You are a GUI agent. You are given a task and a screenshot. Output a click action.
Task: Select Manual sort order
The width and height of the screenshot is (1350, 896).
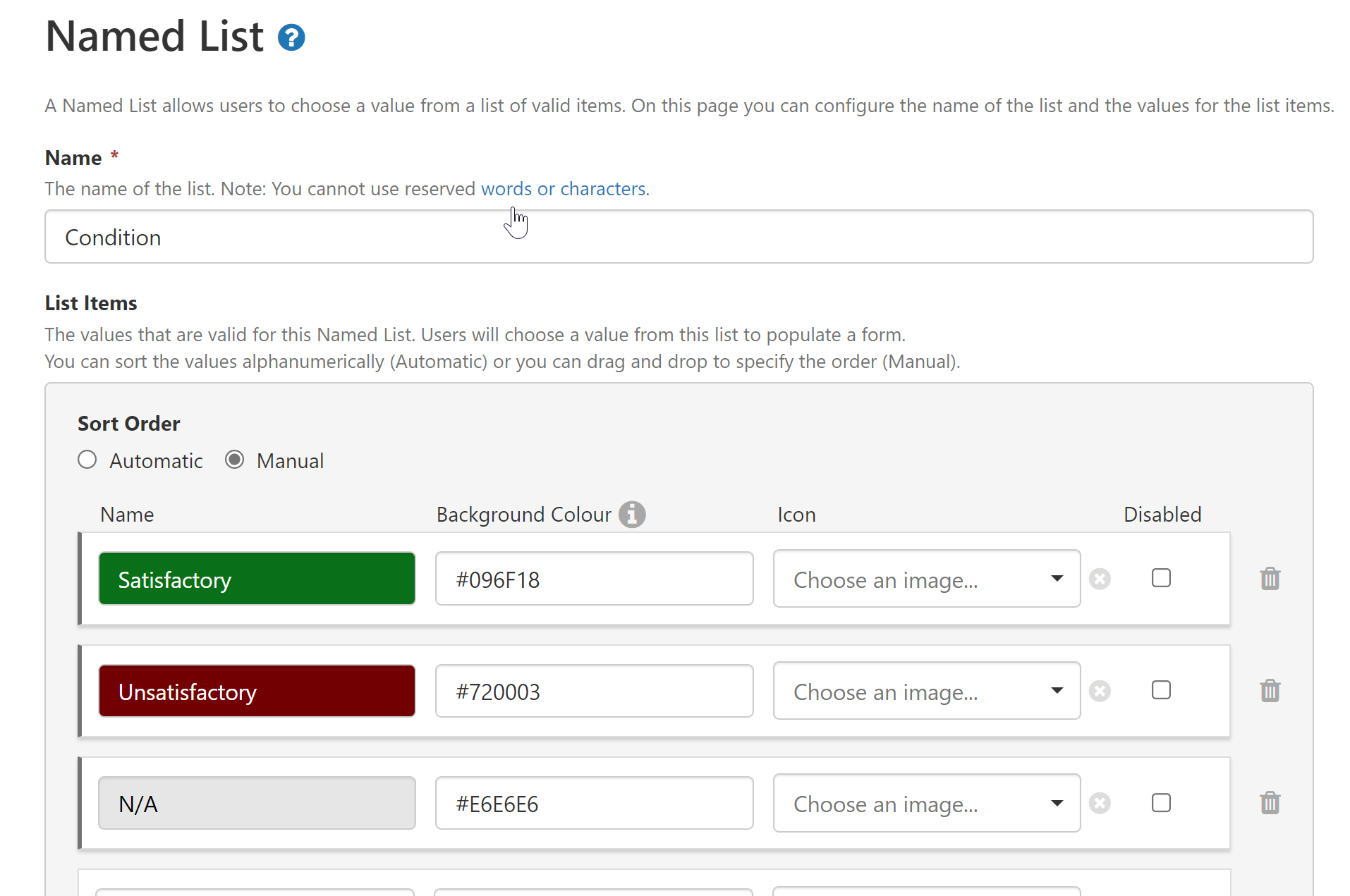235,460
